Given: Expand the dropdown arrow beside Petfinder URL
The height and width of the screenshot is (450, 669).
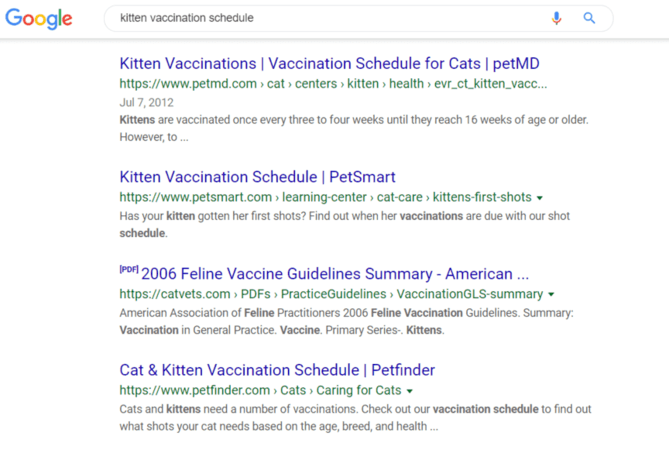Looking at the screenshot, I should pyautogui.click(x=410, y=391).
